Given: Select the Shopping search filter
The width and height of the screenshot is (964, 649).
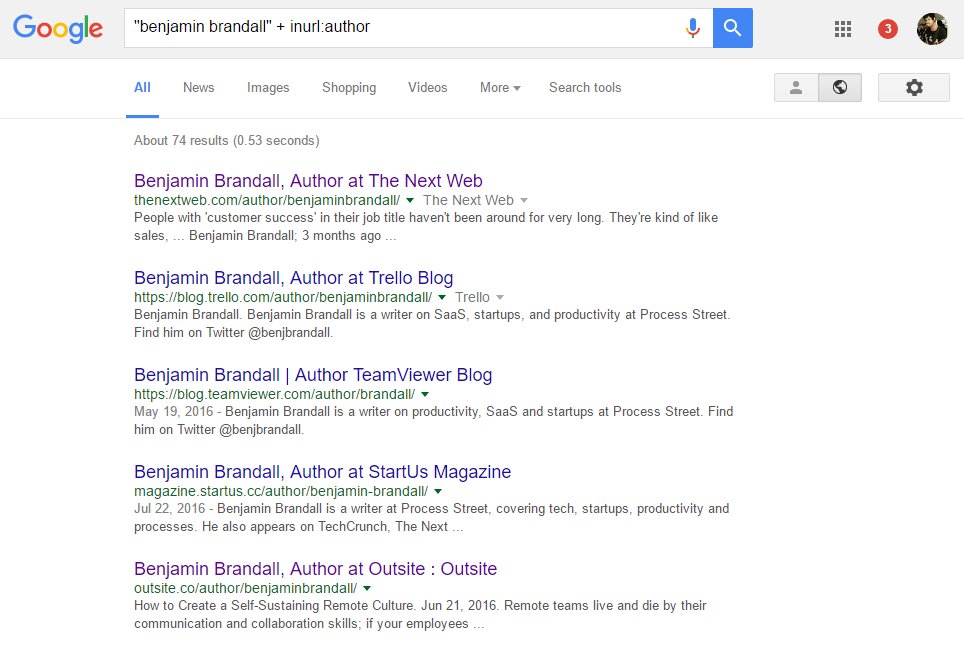Looking at the screenshot, I should pos(348,88).
